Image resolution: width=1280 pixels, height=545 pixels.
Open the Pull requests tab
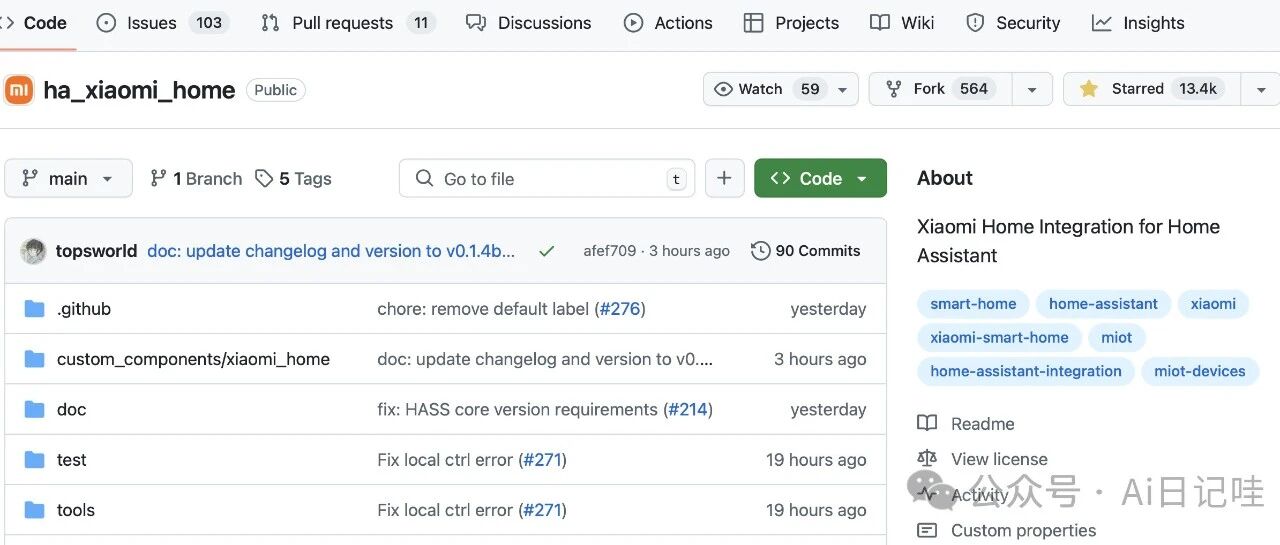tap(348, 23)
